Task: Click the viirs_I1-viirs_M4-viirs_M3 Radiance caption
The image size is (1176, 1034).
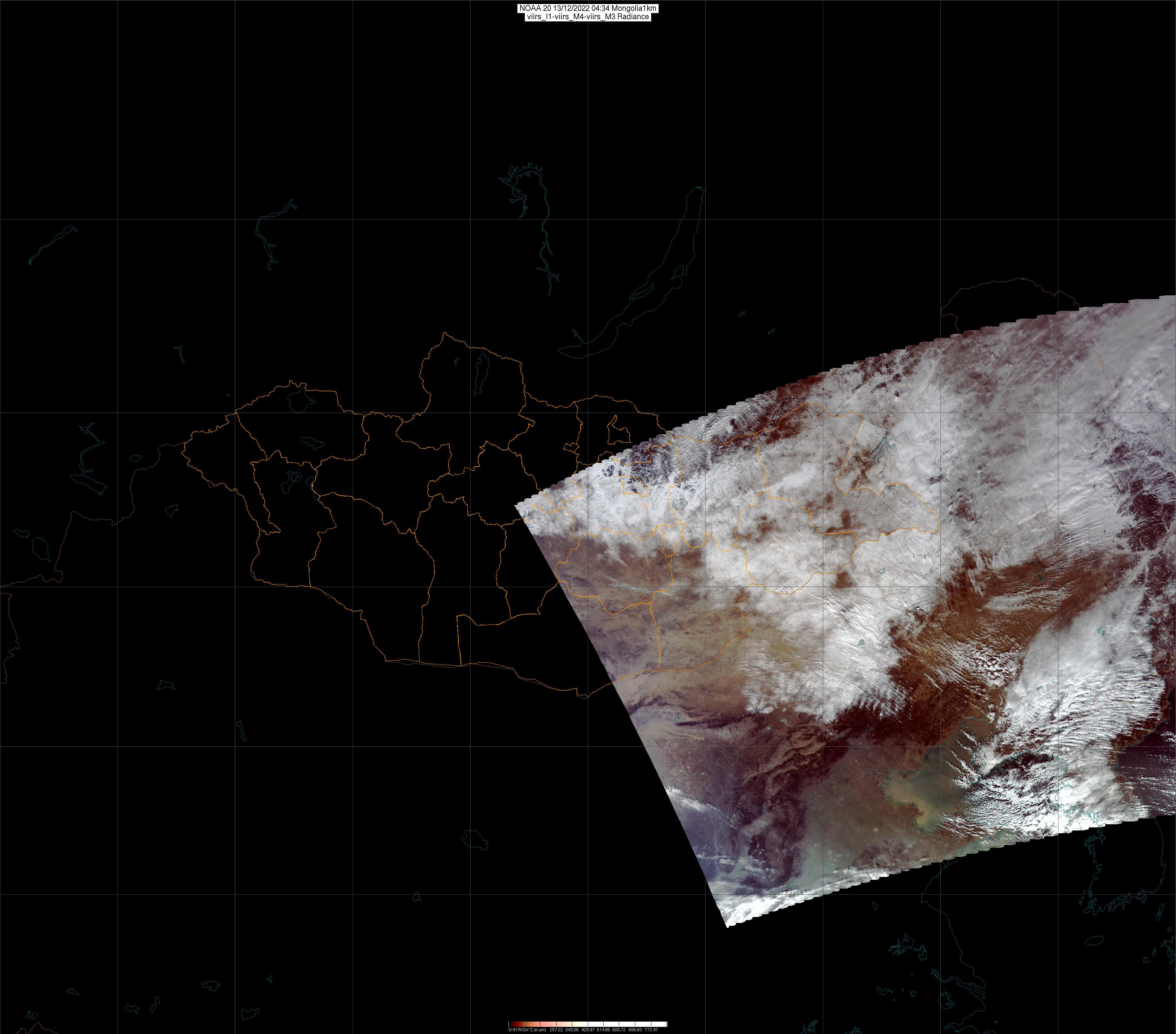Action: click(x=588, y=17)
